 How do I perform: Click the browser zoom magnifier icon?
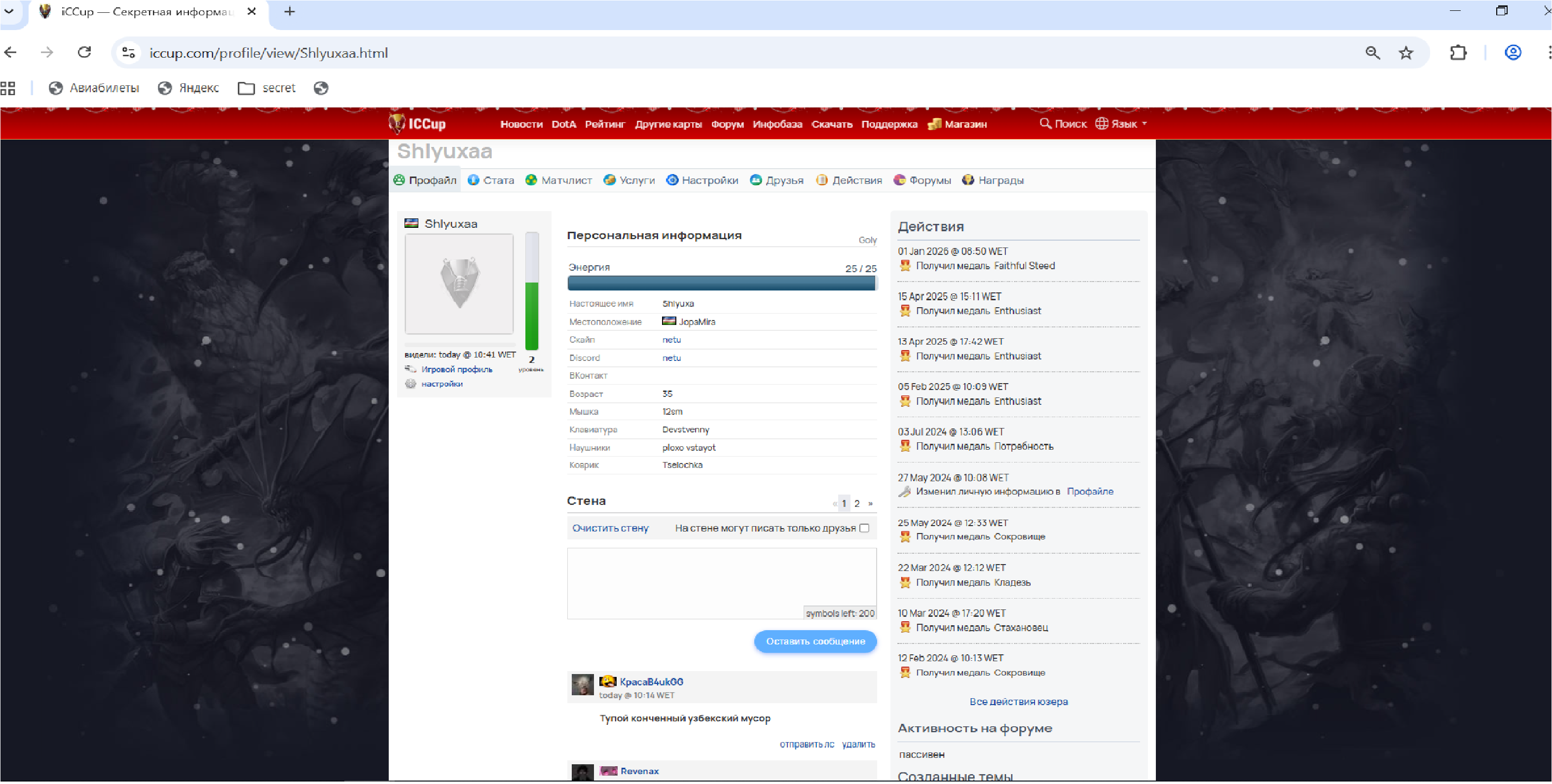coord(1372,53)
